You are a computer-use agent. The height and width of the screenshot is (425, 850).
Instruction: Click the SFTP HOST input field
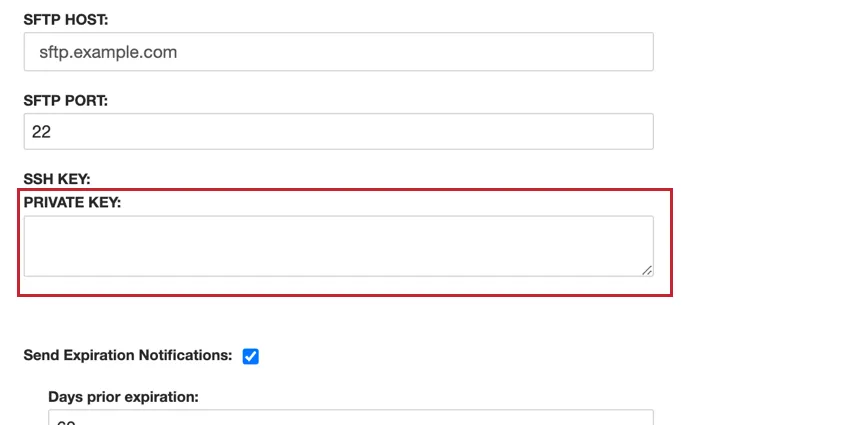coord(338,52)
